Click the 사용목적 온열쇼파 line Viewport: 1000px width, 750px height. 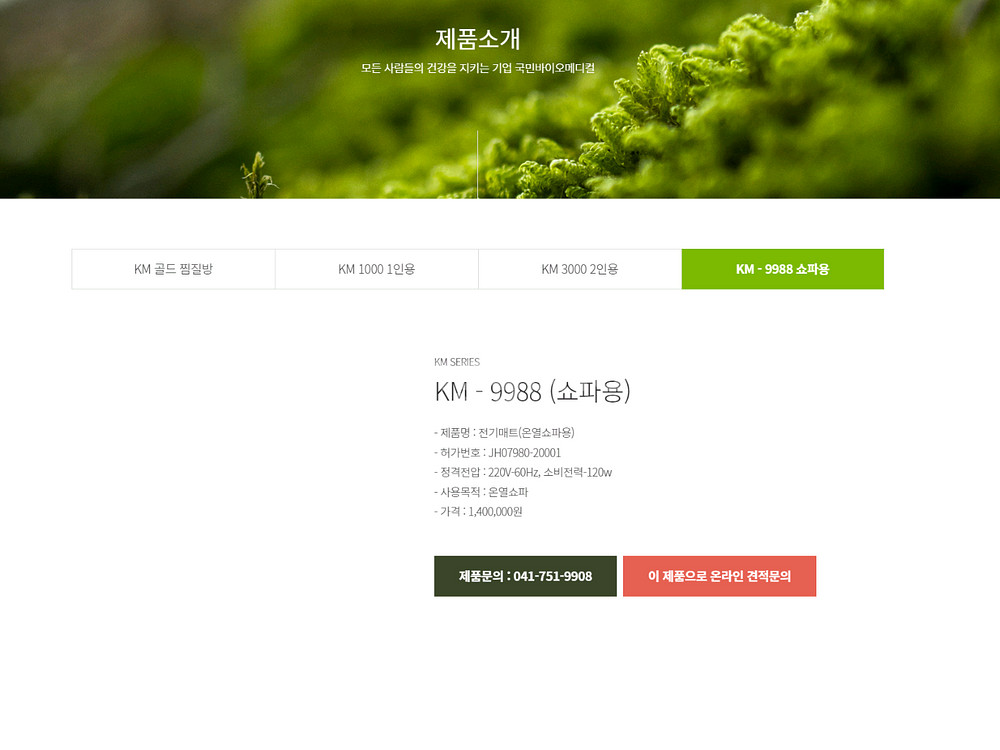coord(481,492)
